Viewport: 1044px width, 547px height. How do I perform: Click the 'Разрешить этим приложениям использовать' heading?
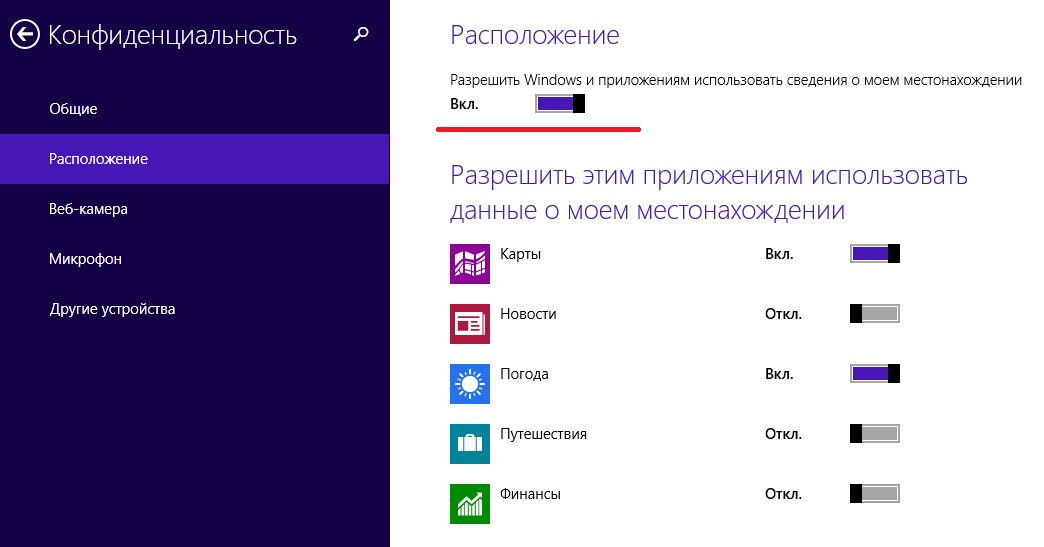pyautogui.click(x=708, y=193)
